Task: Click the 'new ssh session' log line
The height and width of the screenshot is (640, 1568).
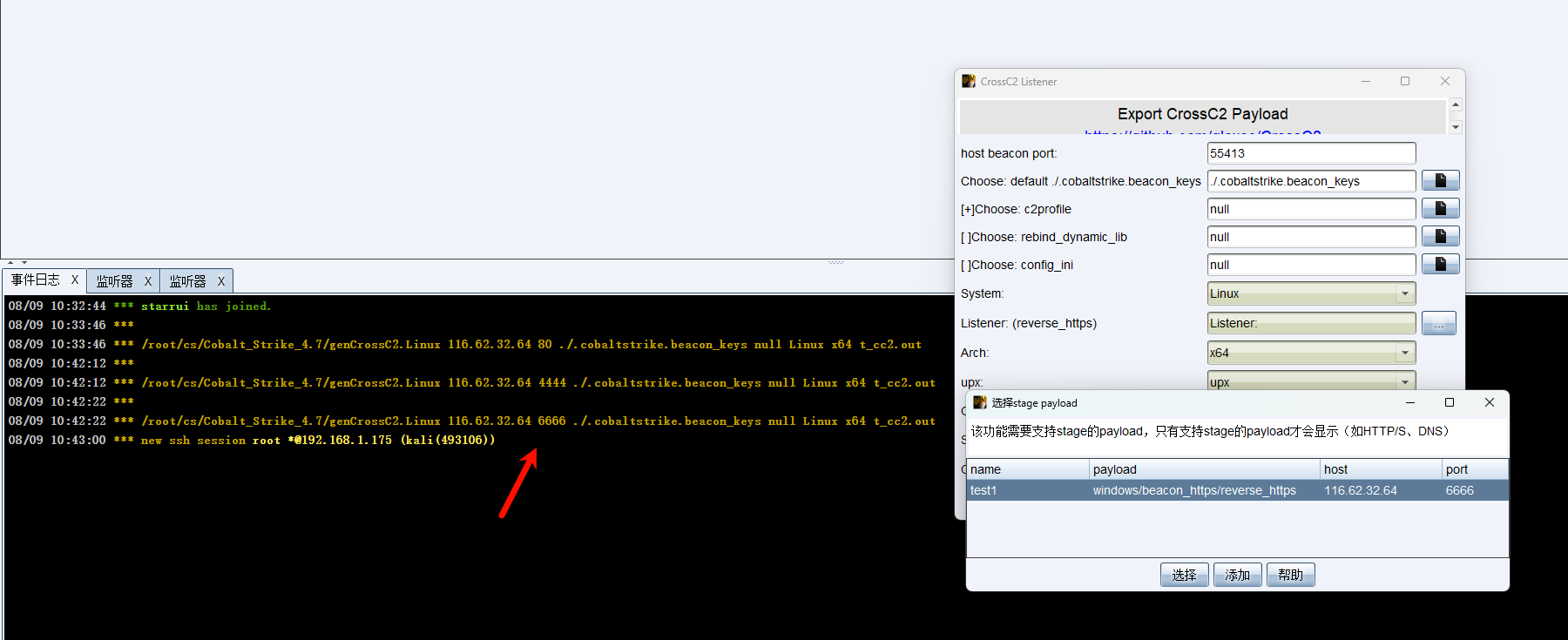Action: [x=252, y=440]
